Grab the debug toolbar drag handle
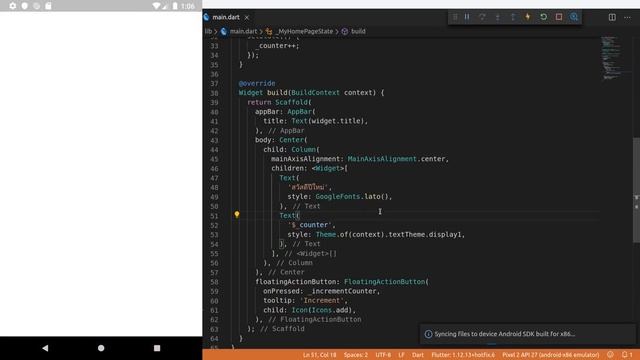This screenshot has width=640, height=360. click(x=455, y=17)
